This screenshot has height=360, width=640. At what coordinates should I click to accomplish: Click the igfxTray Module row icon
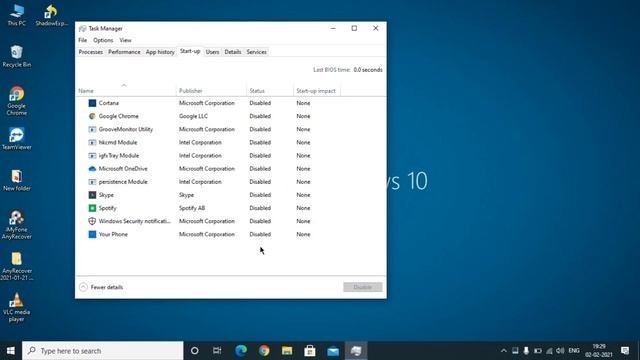click(92, 156)
